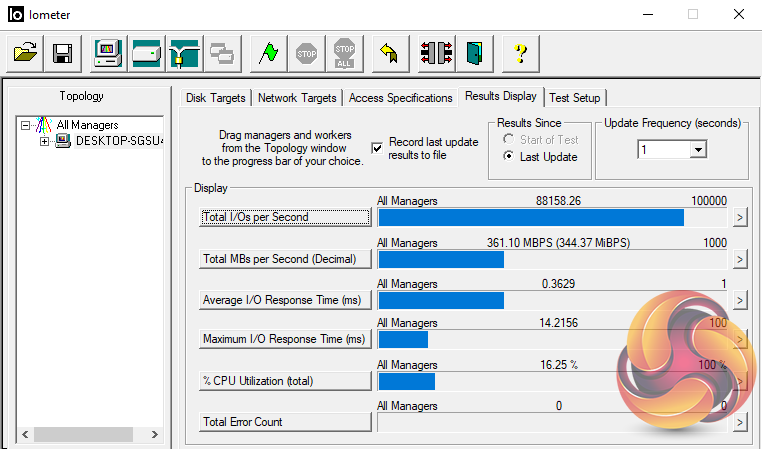Click the Total MBs per Second progress bar

(x=552, y=259)
